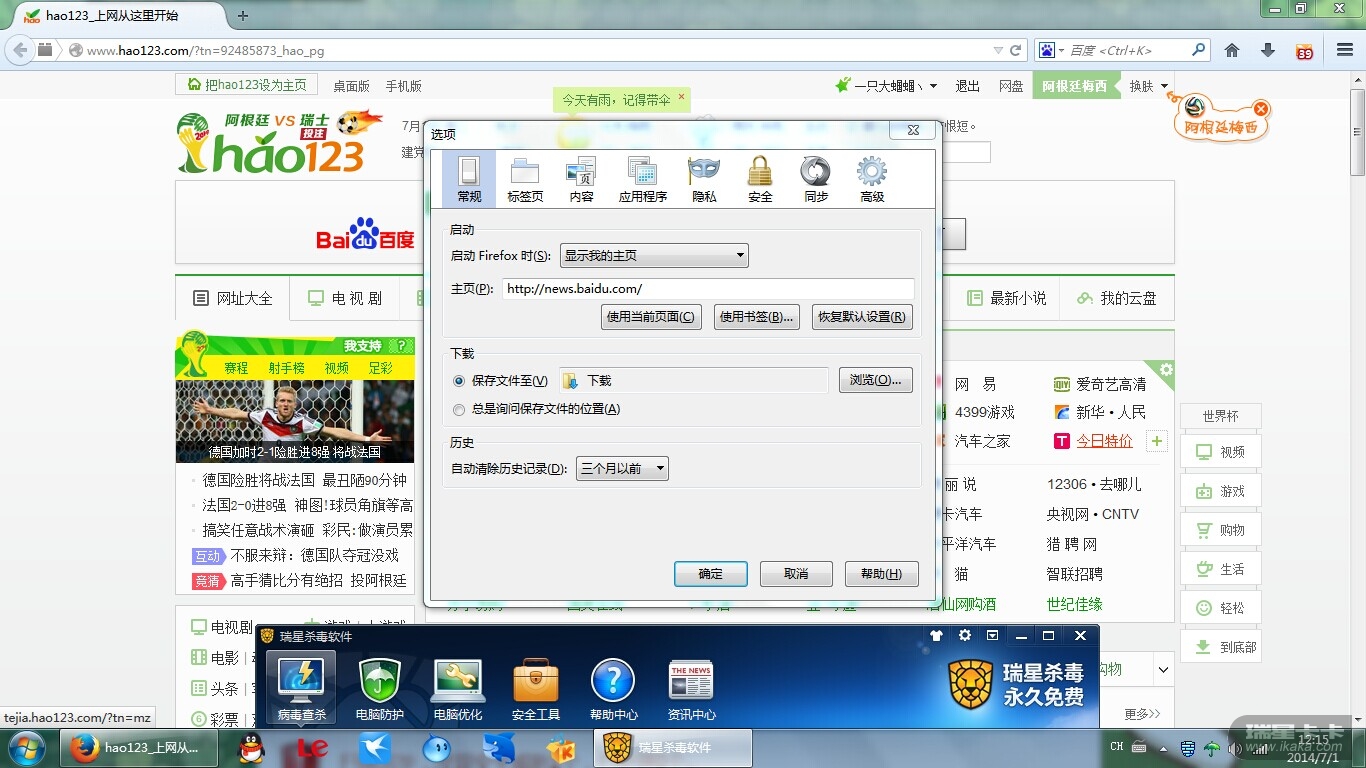Cancel the options dialog with 取消

pos(796,574)
